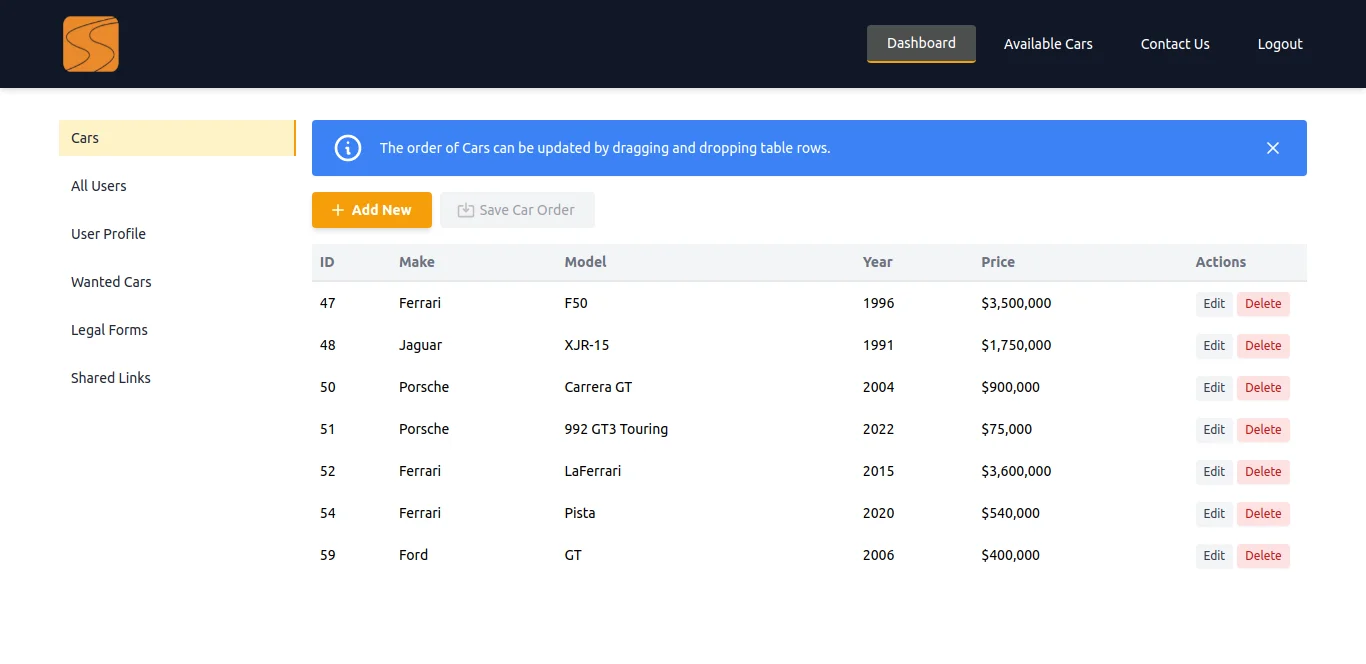This screenshot has width=1366, height=664.
Task: Click the orange S logo icon
Action: coord(91,44)
